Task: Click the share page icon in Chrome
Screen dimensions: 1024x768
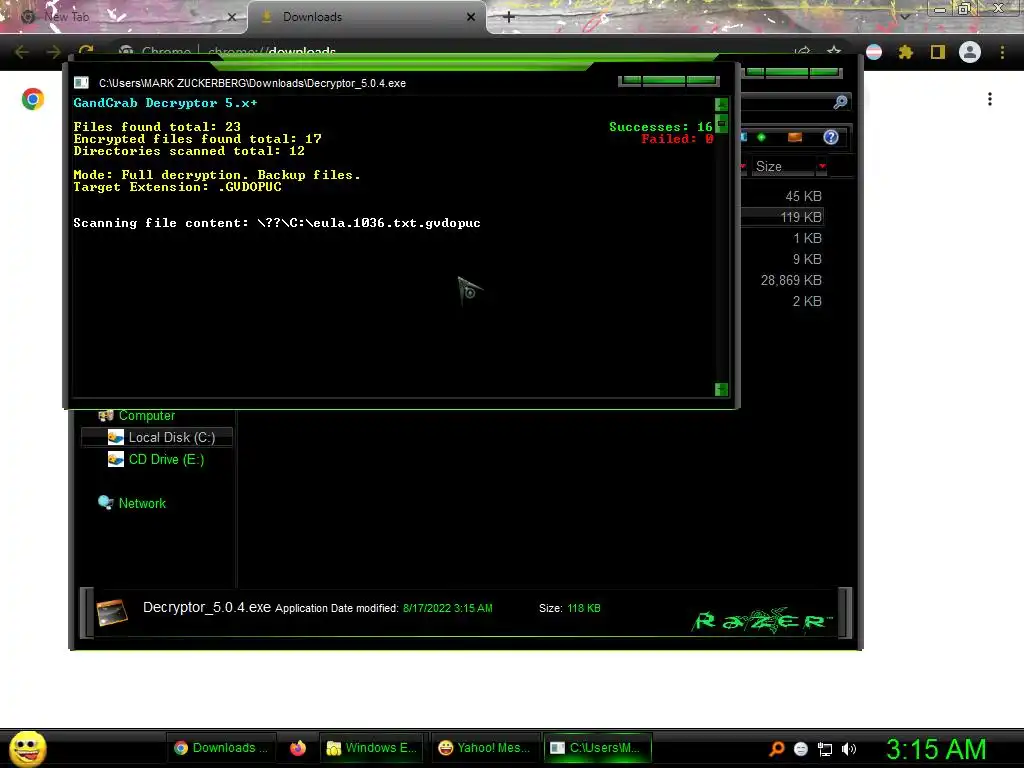Action: (x=803, y=52)
